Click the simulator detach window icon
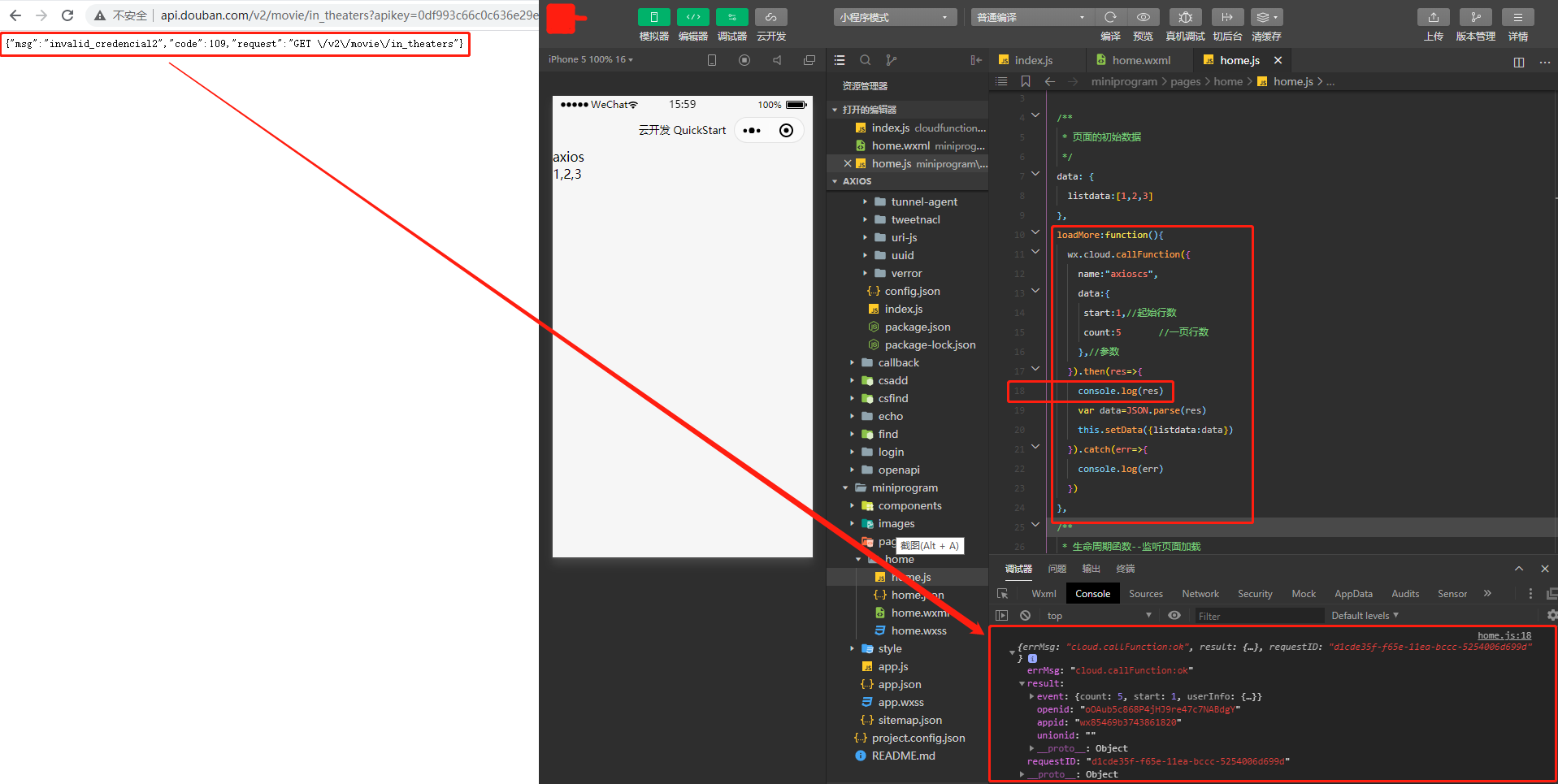Image resolution: width=1558 pixels, height=784 pixels. point(809,60)
